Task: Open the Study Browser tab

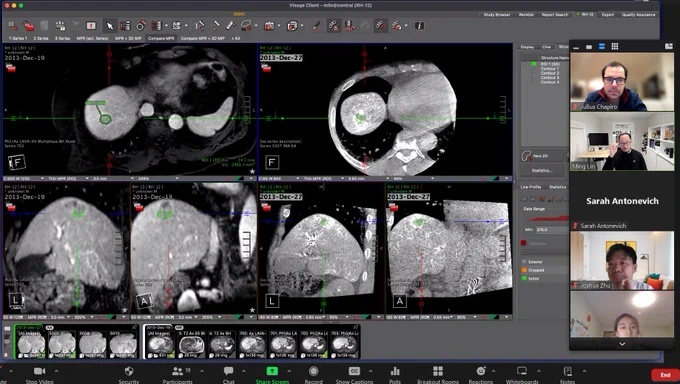Action: click(497, 15)
